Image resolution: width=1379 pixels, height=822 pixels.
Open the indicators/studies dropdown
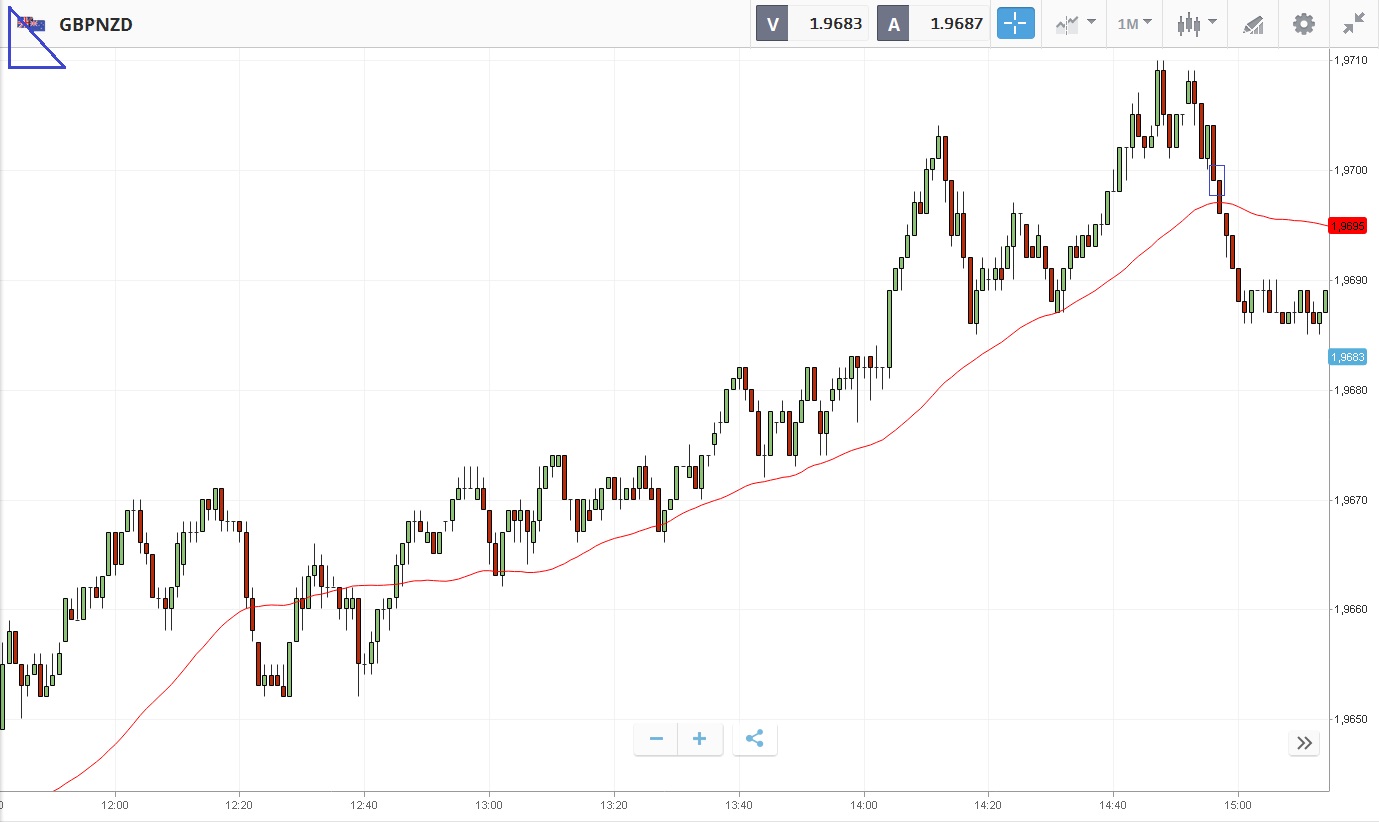[1074, 23]
